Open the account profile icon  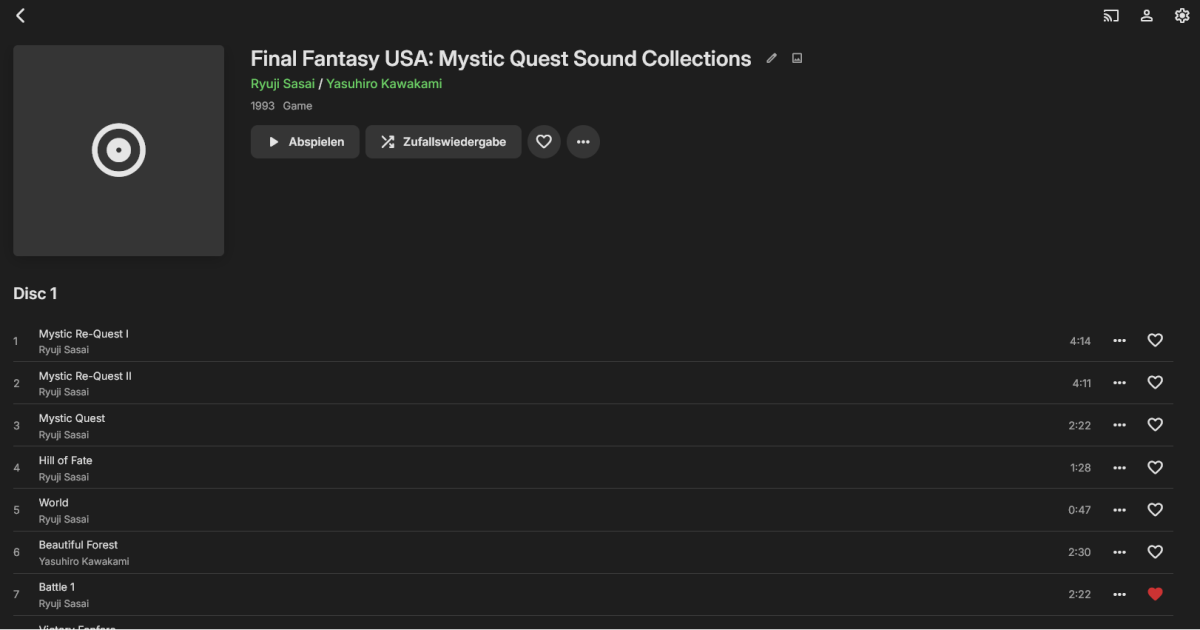tap(1146, 15)
